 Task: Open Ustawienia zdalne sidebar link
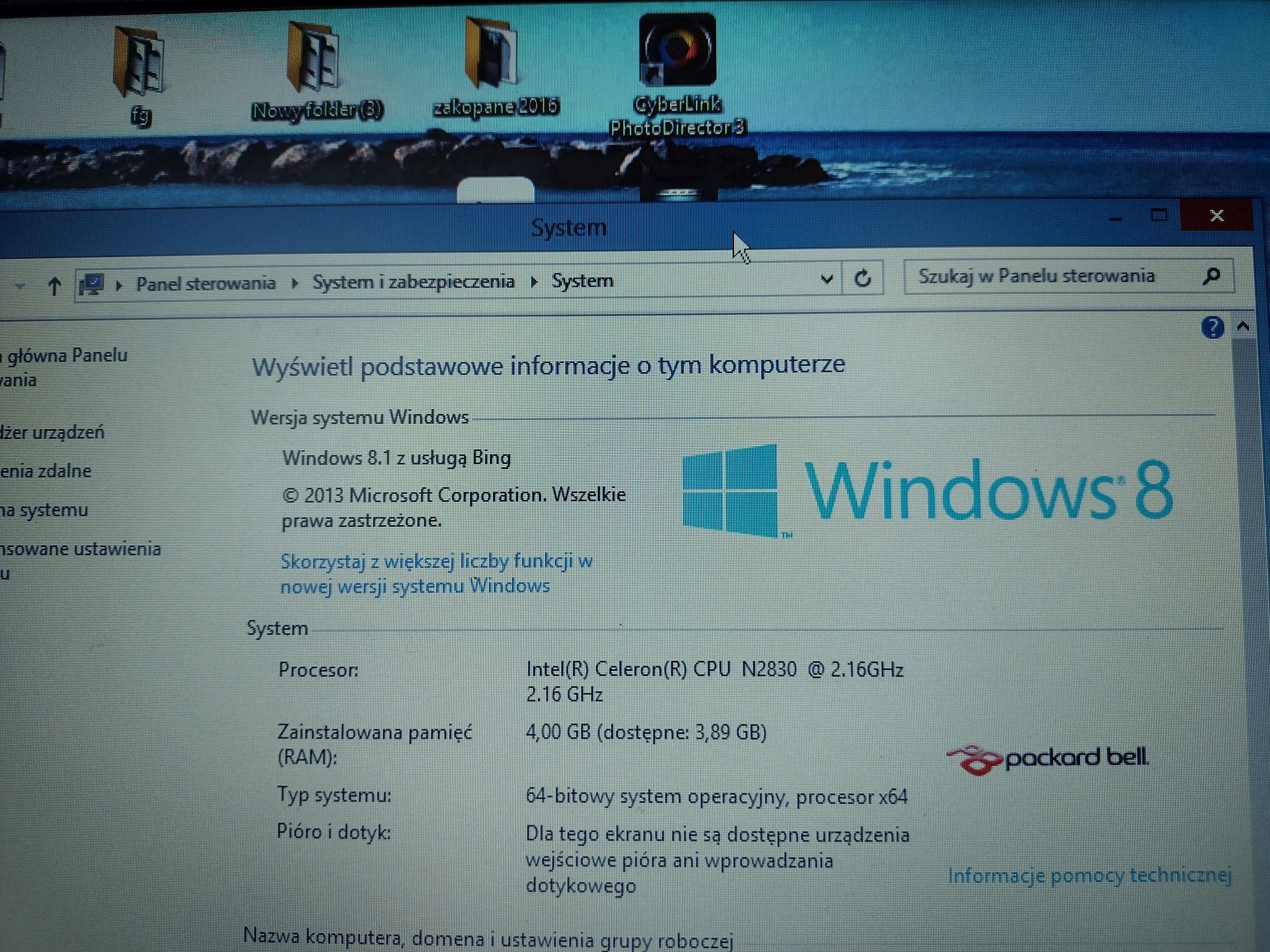46,471
